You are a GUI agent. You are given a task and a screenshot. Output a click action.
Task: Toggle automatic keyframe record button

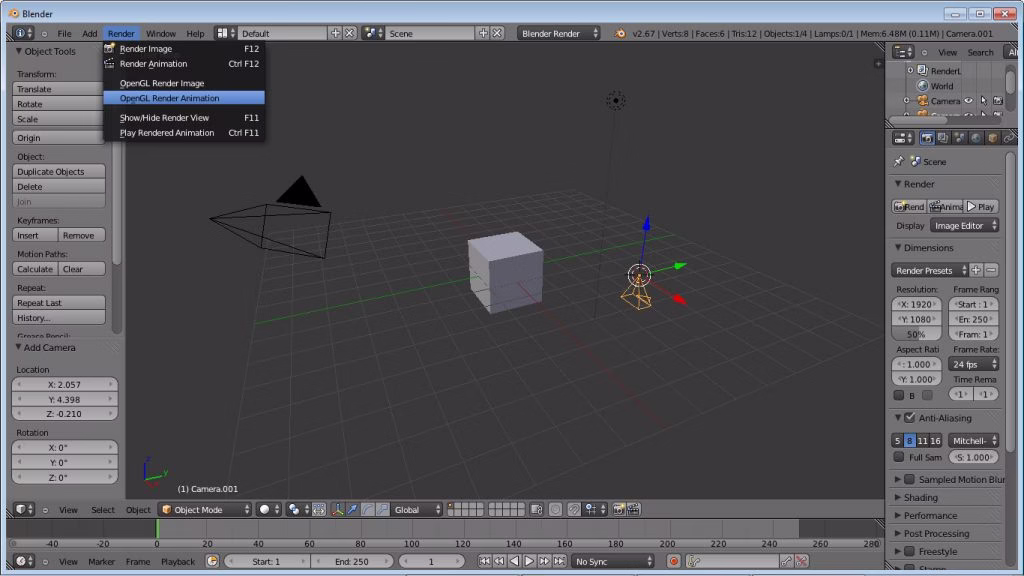674,561
